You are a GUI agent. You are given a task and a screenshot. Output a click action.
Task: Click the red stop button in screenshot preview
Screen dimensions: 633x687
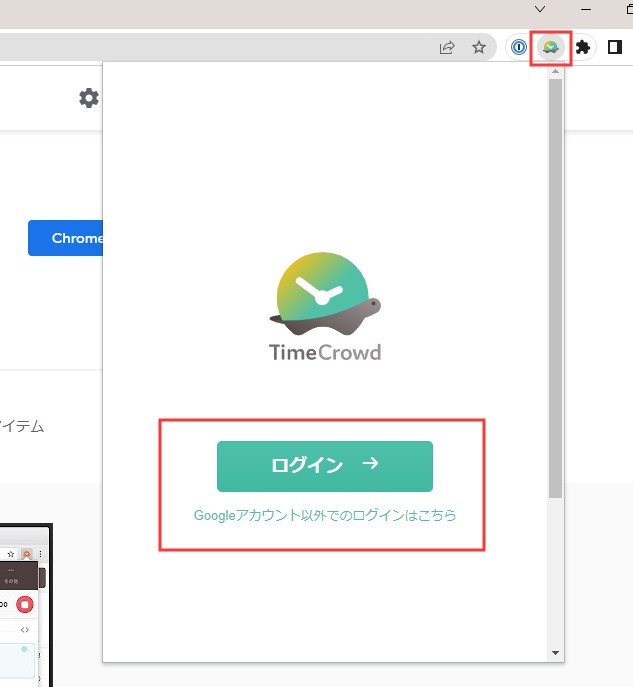coord(25,604)
